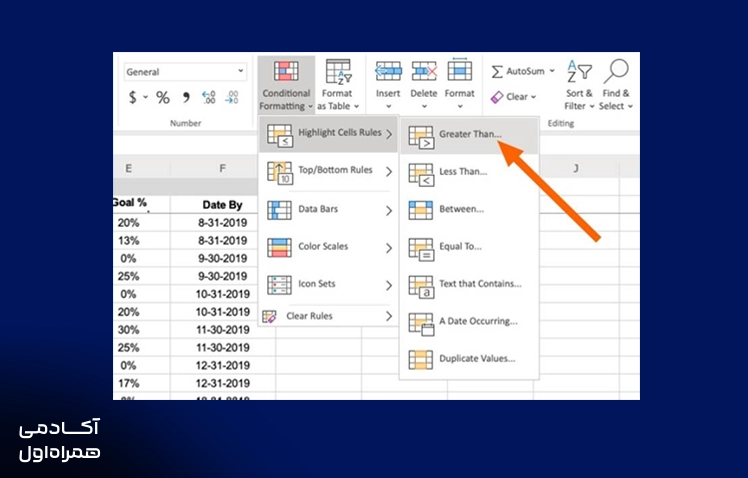The height and width of the screenshot is (478, 748).
Task: Click the increase decimal icon
Action: (208, 97)
